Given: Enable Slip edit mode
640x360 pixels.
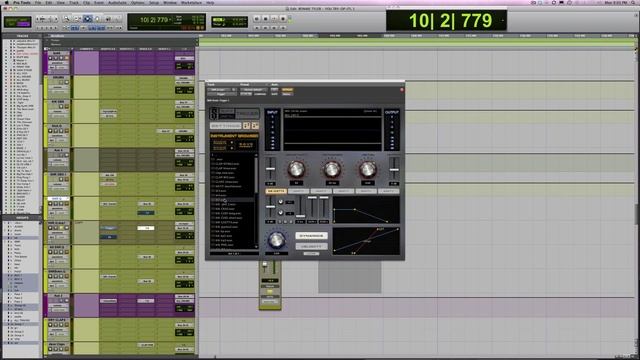Looking at the screenshot, I should point(11,24).
